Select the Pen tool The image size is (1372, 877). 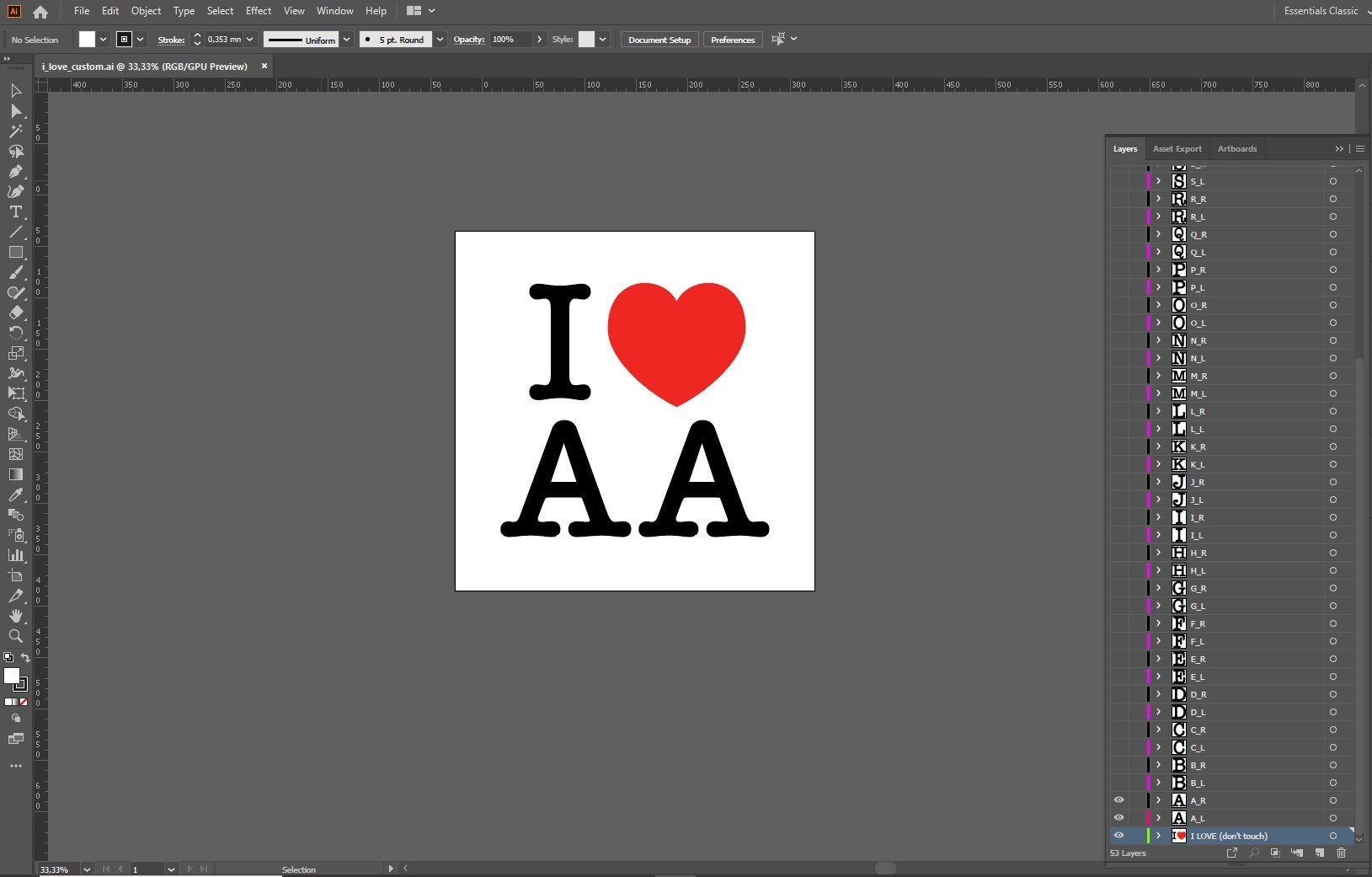point(15,171)
